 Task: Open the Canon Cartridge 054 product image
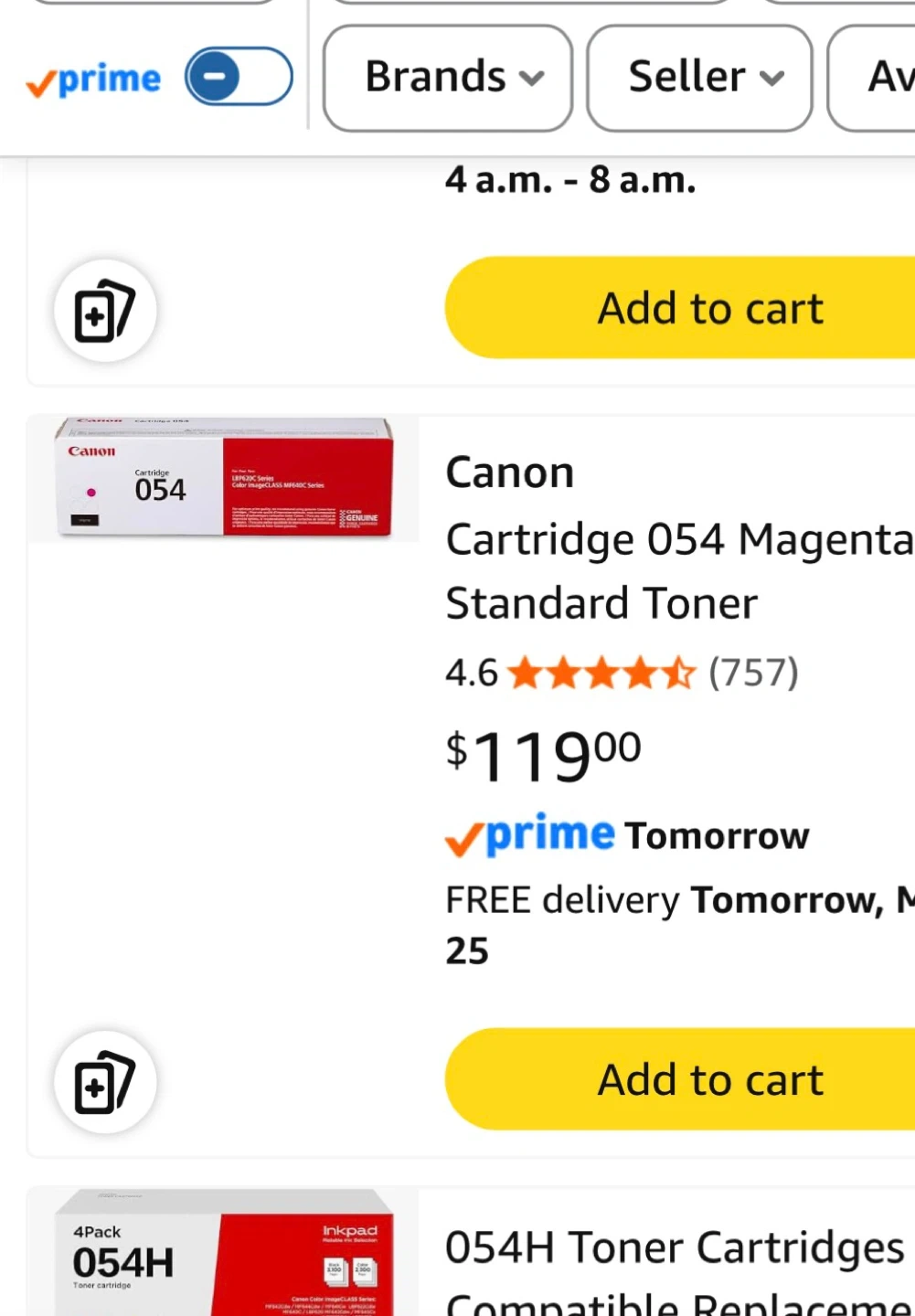[224, 479]
